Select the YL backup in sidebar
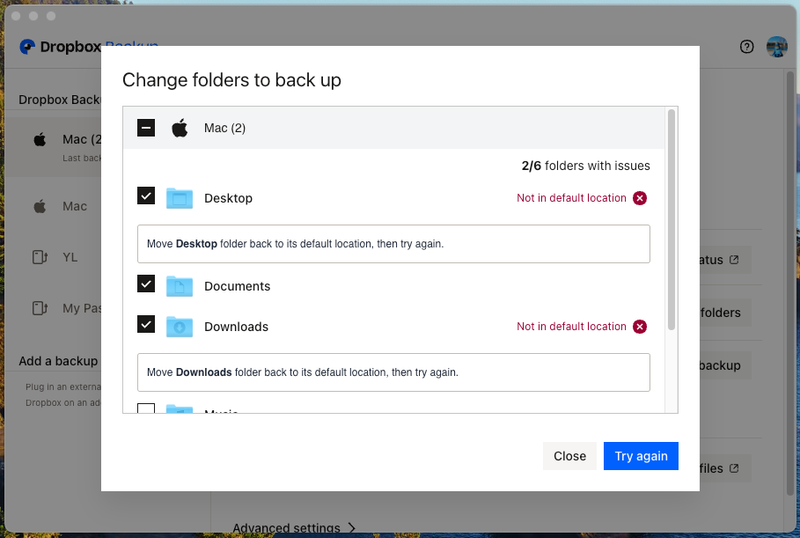The width and height of the screenshot is (800, 538). 69,257
